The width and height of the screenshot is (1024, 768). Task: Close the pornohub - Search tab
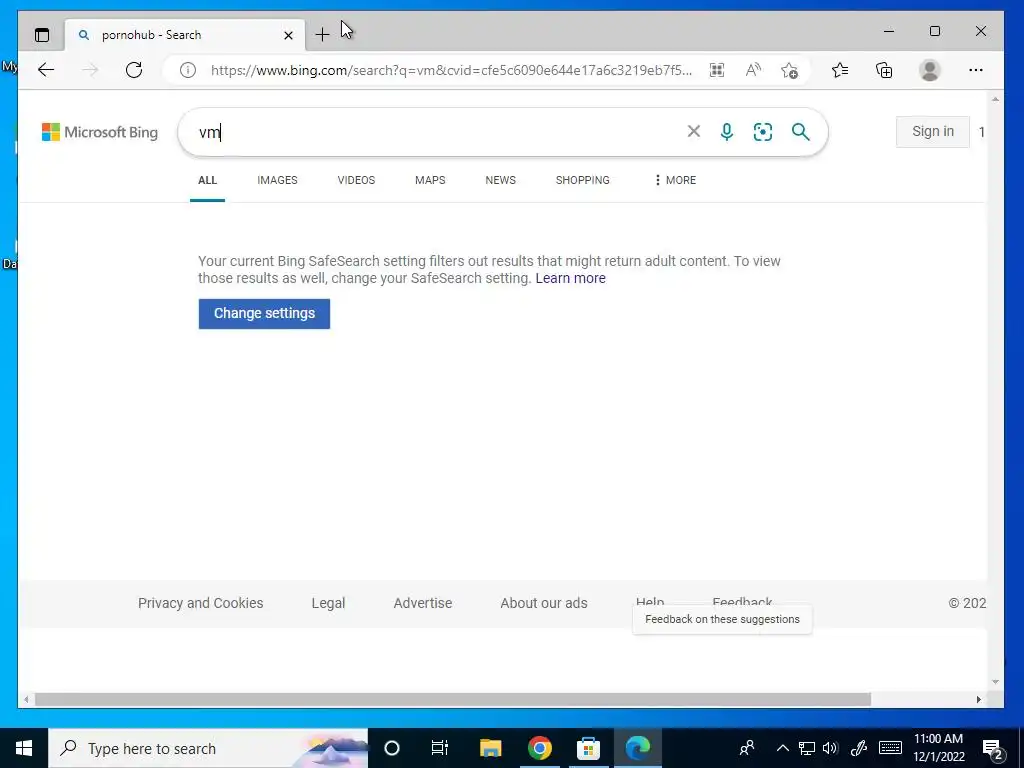[x=288, y=35]
